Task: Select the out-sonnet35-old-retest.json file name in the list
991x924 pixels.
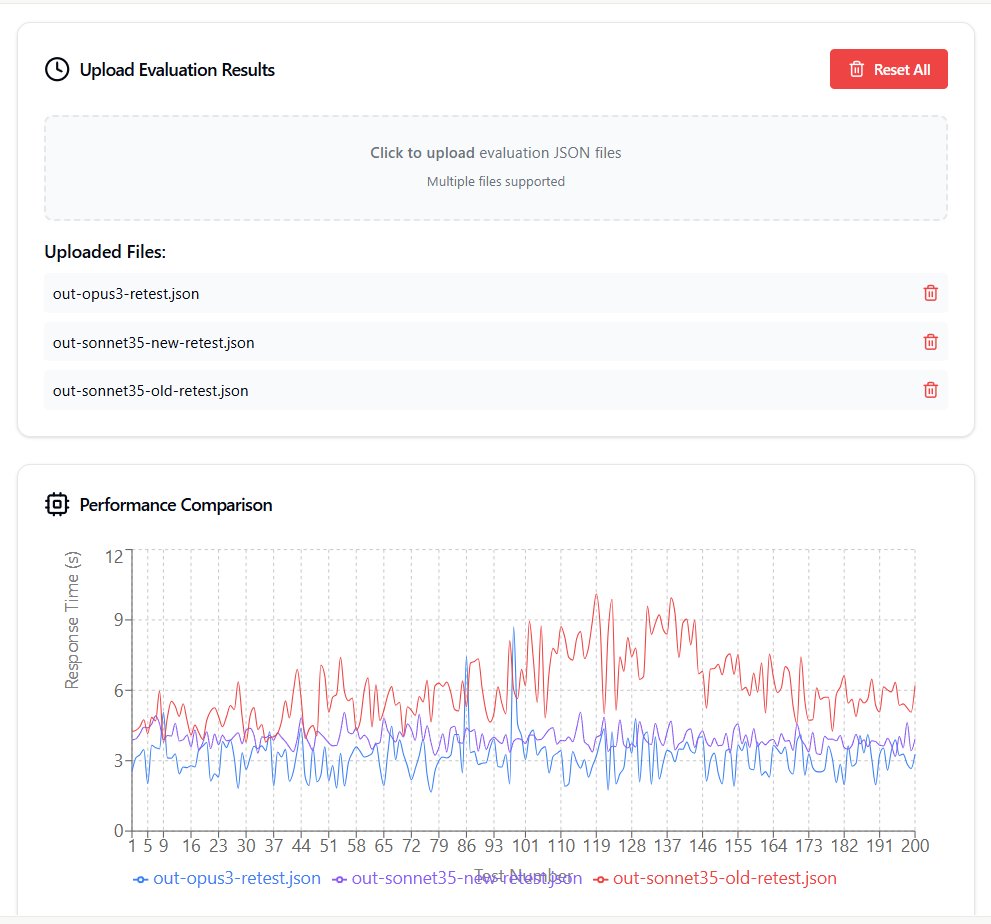Action: point(150,391)
